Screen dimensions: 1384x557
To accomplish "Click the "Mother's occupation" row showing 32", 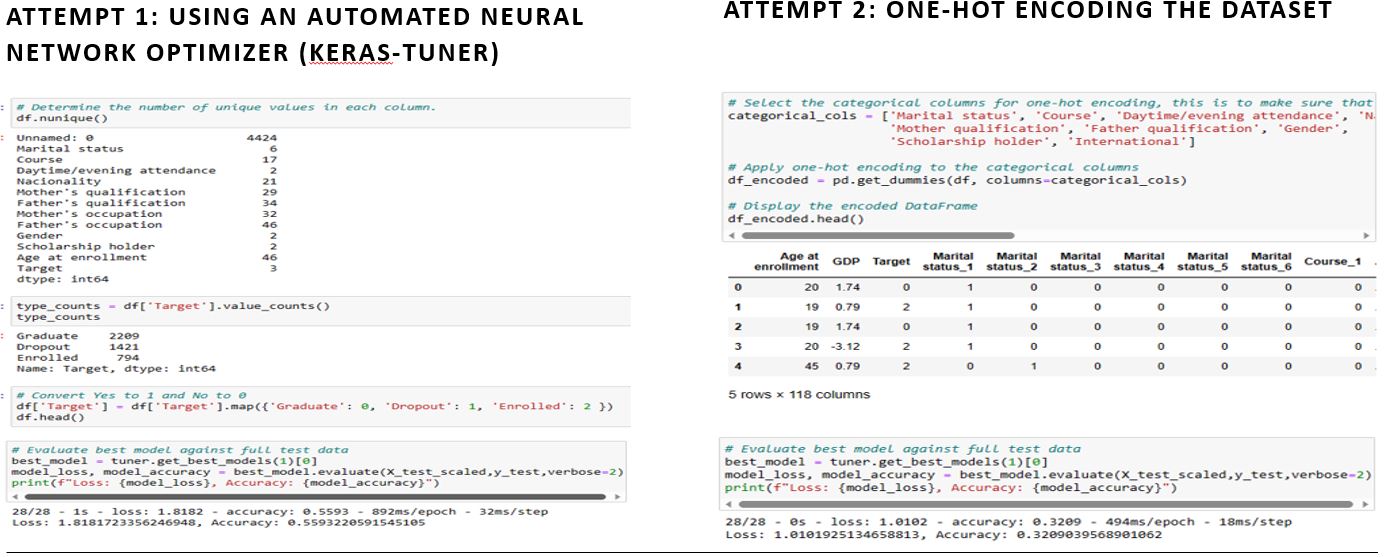I will (x=147, y=214).
